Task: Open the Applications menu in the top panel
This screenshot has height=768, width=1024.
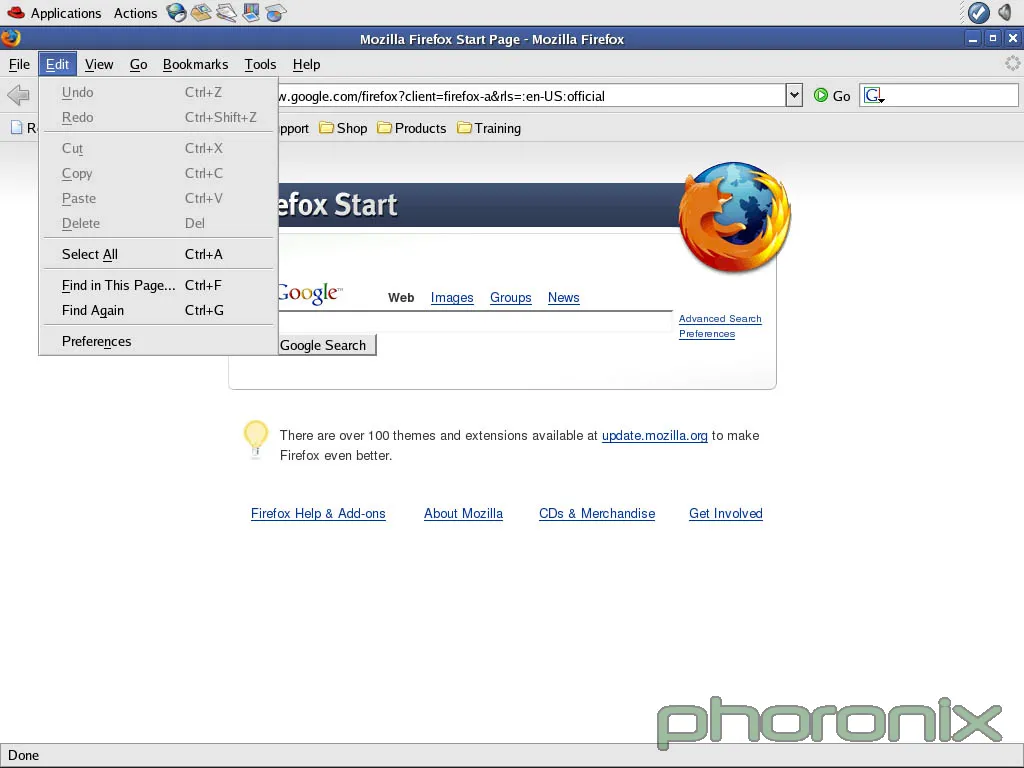Action: (66, 13)
